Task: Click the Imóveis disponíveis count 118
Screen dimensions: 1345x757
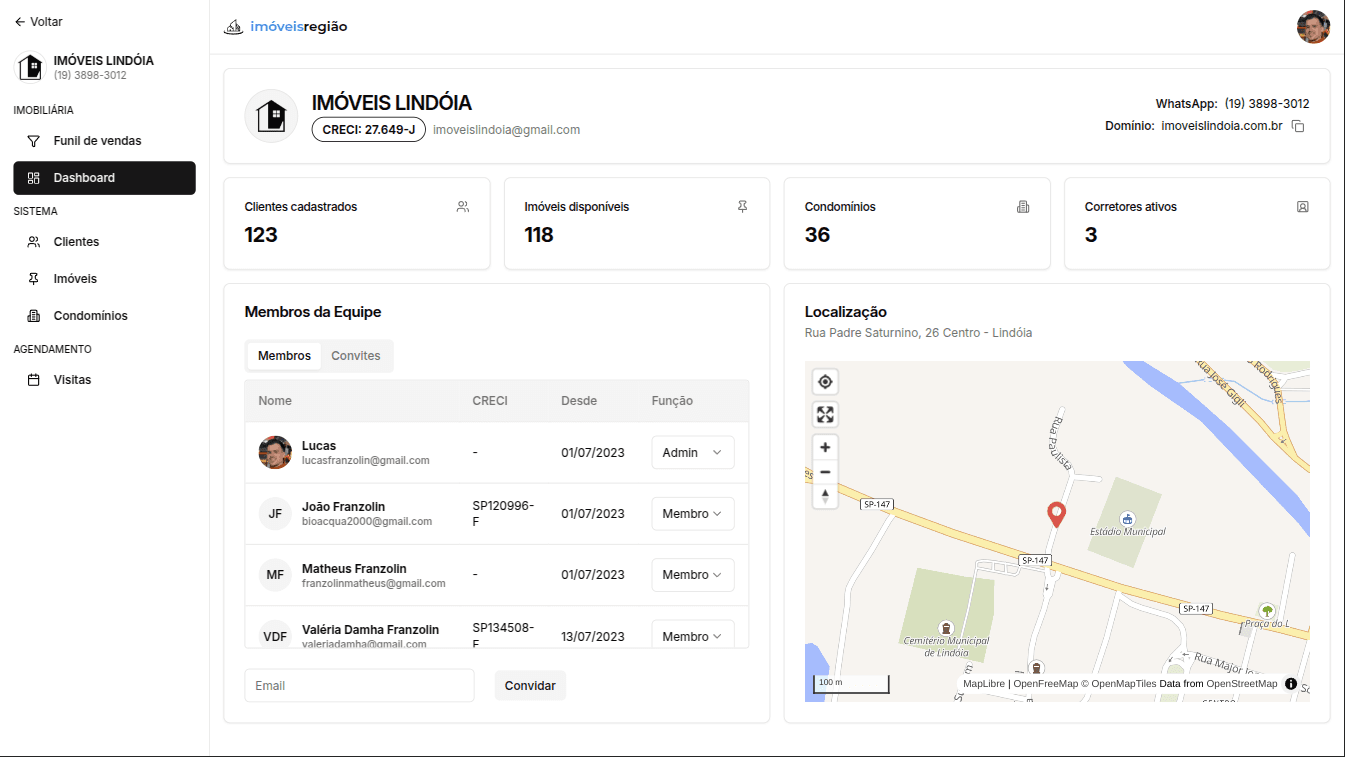Action: pyautogui.click(x=539, y=235)
